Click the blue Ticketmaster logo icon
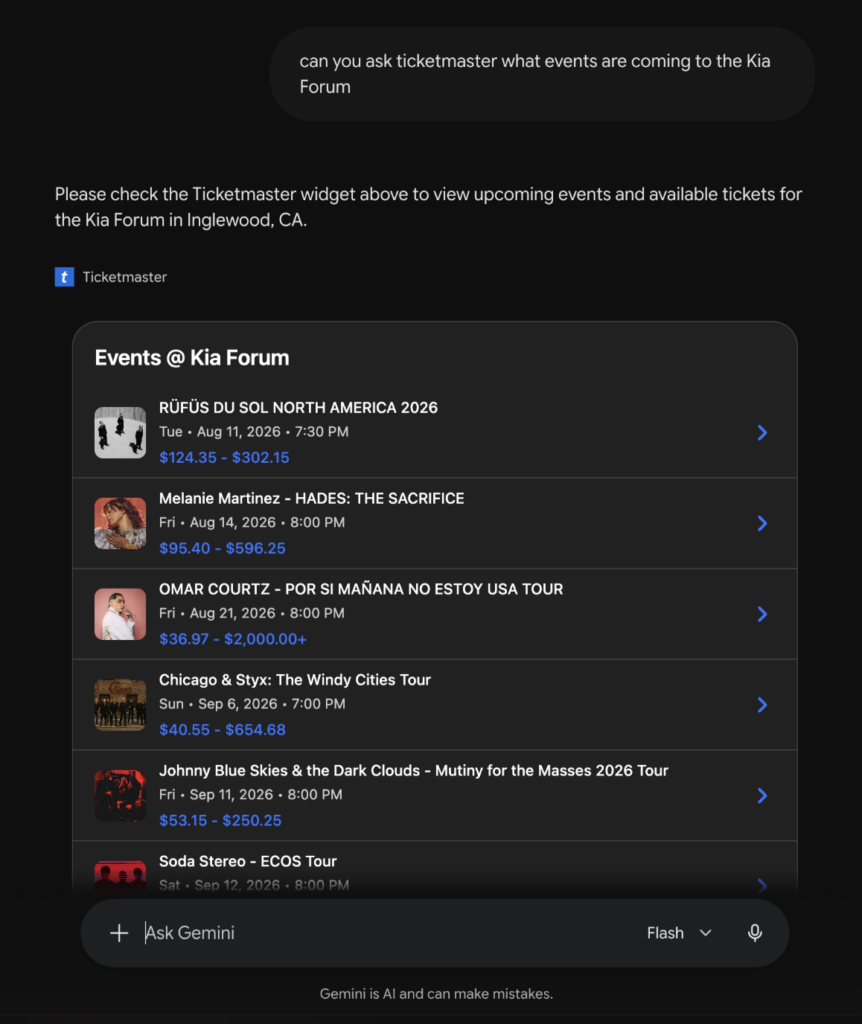This screenshot has height=1024, width=862. point(64,277)
